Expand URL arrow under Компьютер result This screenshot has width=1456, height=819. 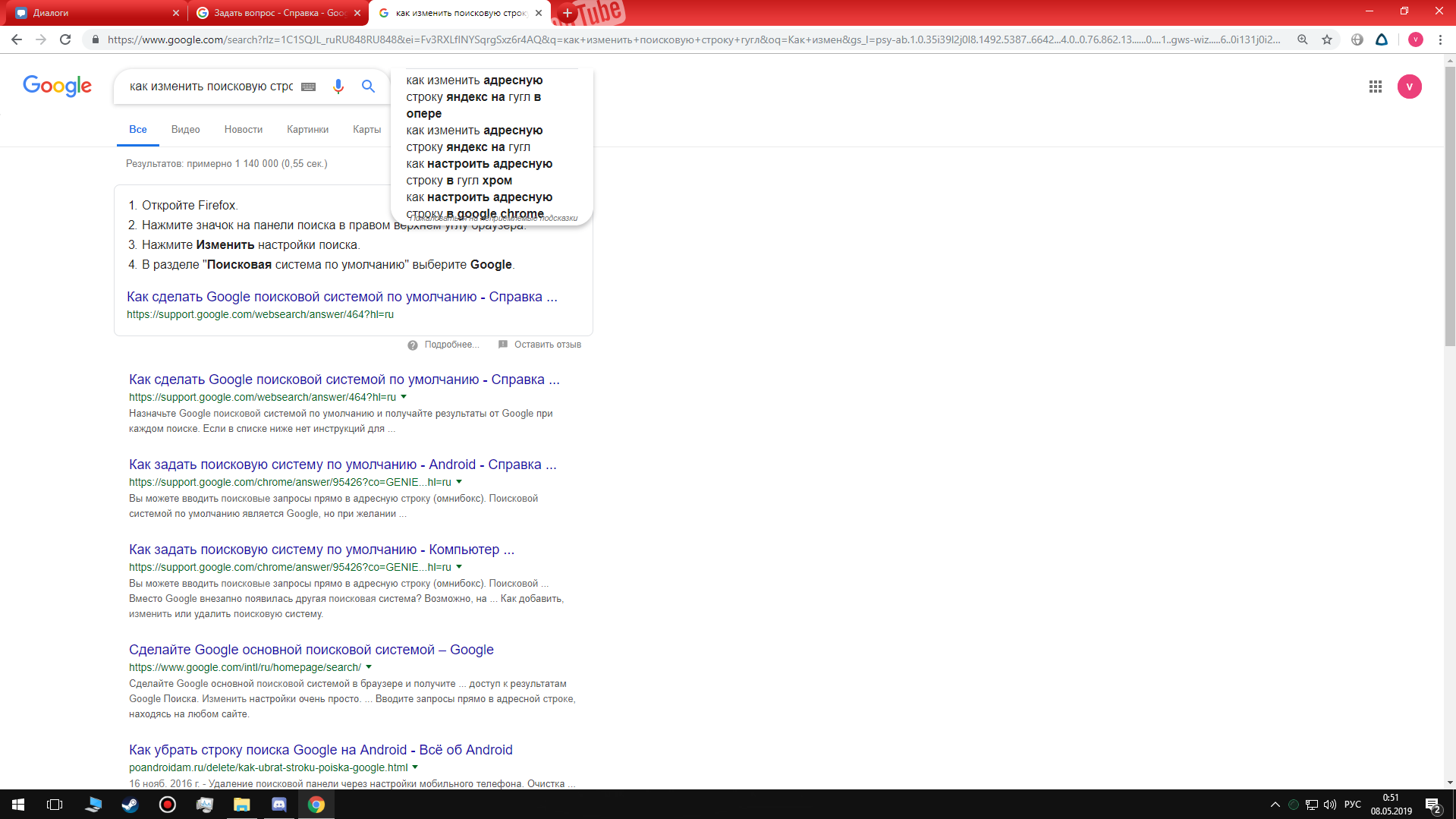coord(459,567)
